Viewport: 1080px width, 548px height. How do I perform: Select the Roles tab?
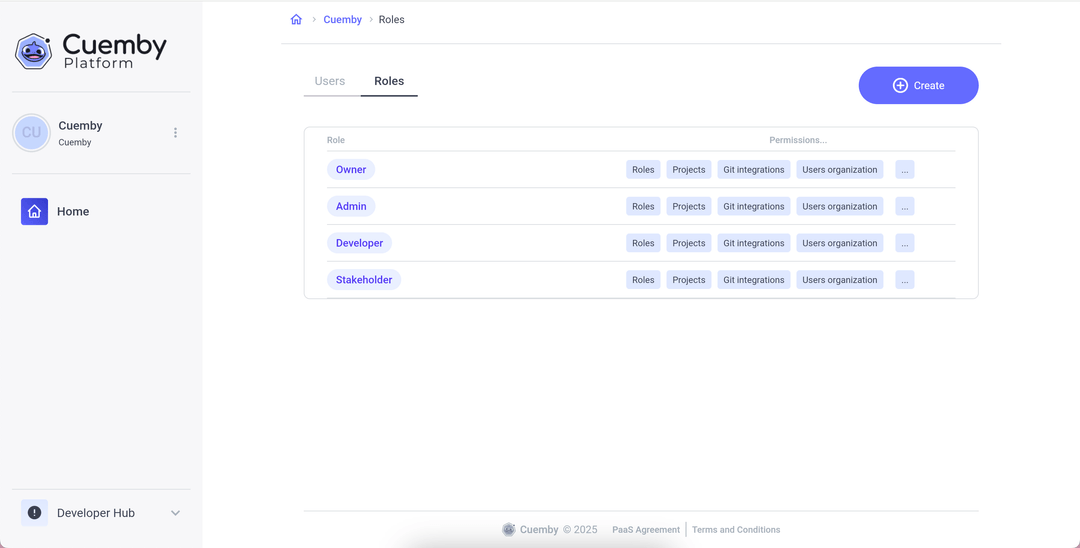point(389,81)
